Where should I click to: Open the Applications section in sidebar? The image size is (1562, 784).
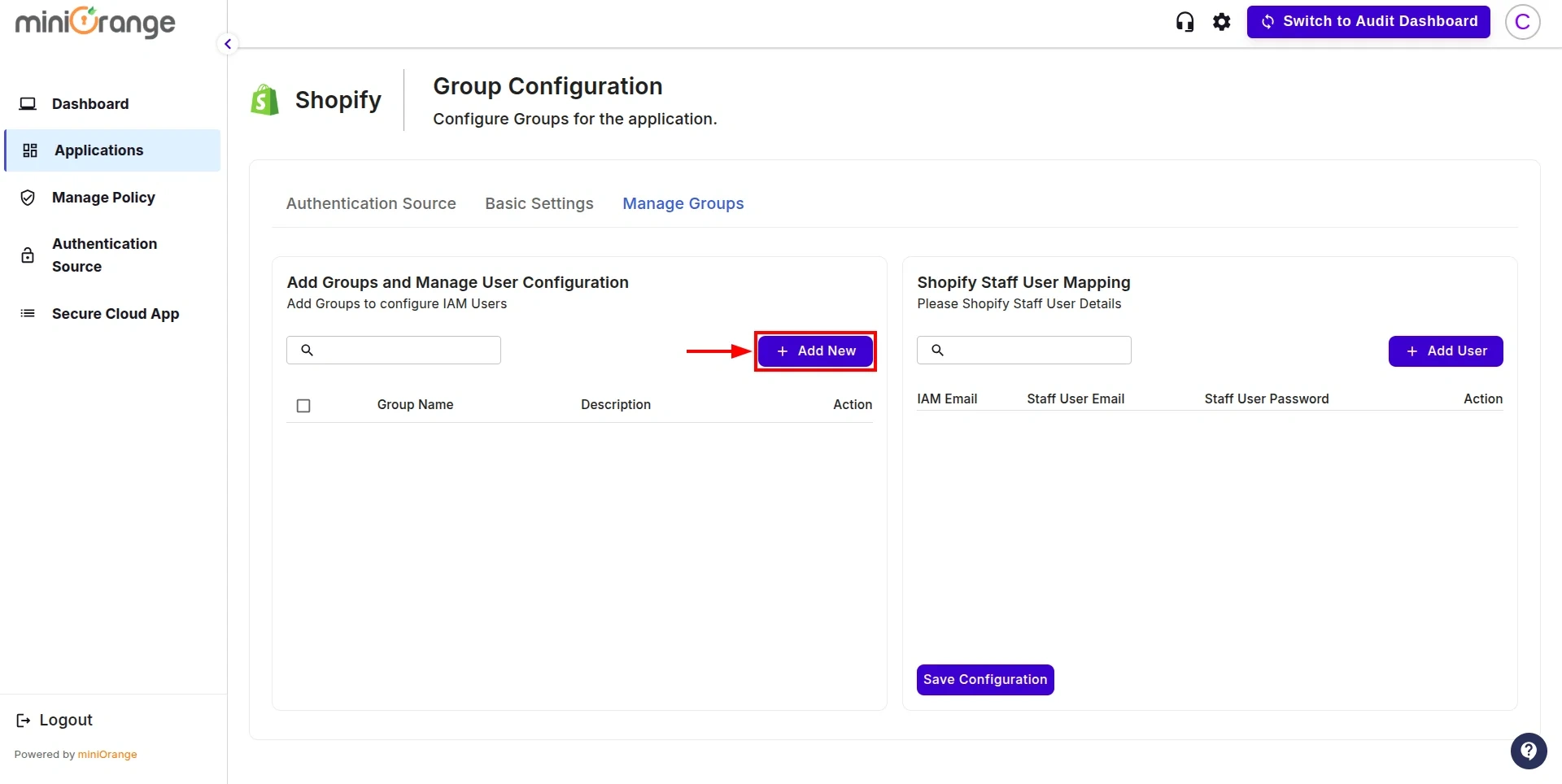click(98, 150)
